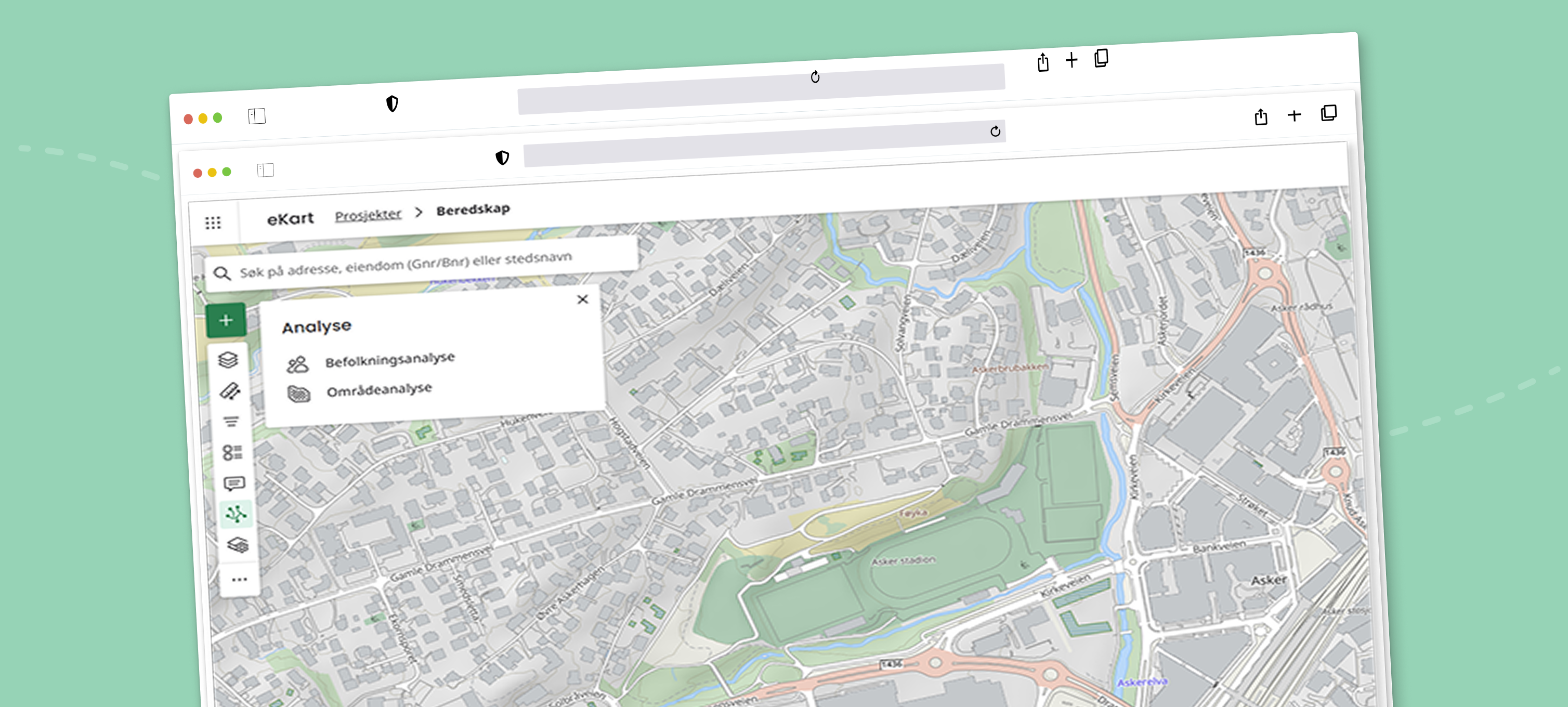Viewport: 1568px width, 707px height.
Task: Select the measure ruler tool
Action: pos(230,391)
